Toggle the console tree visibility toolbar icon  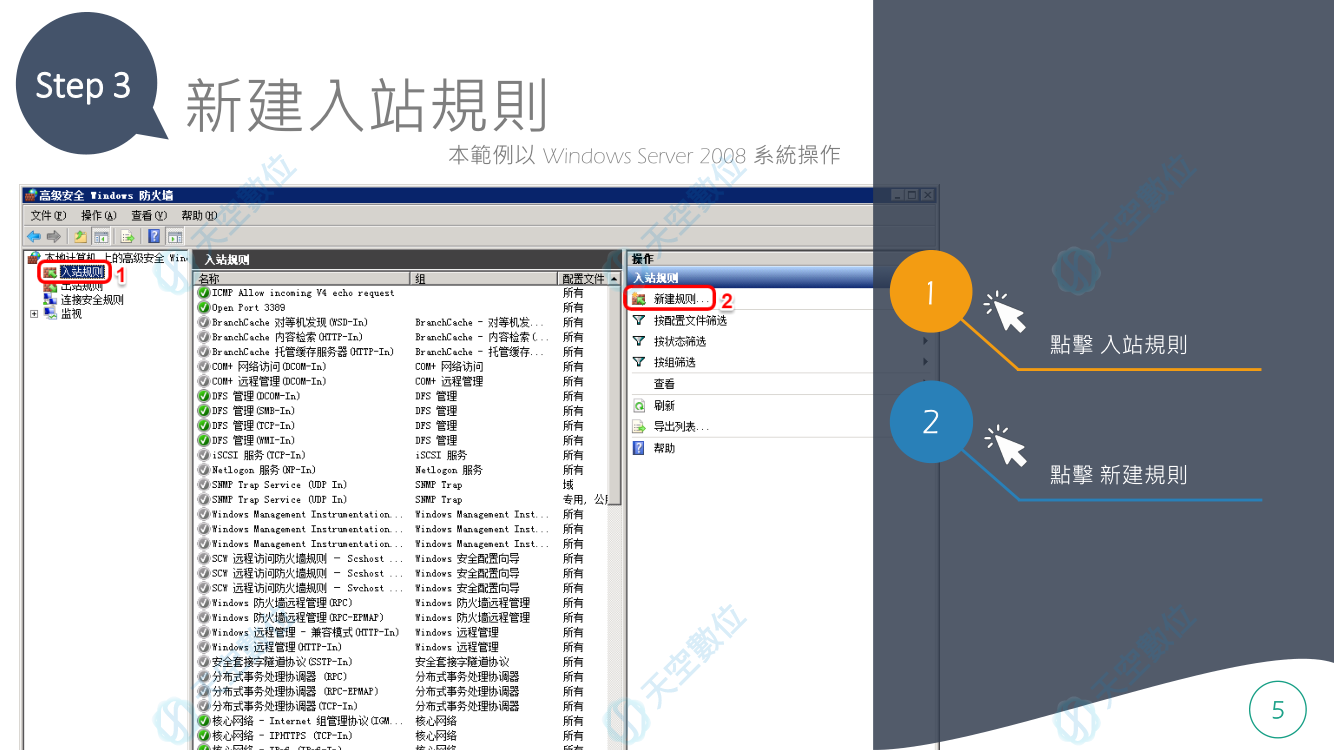(x=101, y=236)
